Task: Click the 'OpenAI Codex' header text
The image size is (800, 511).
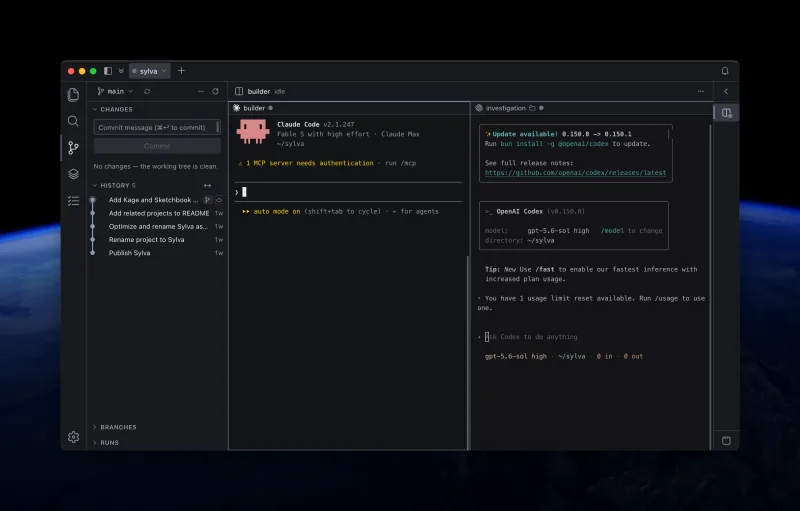Action: point(519,212)
